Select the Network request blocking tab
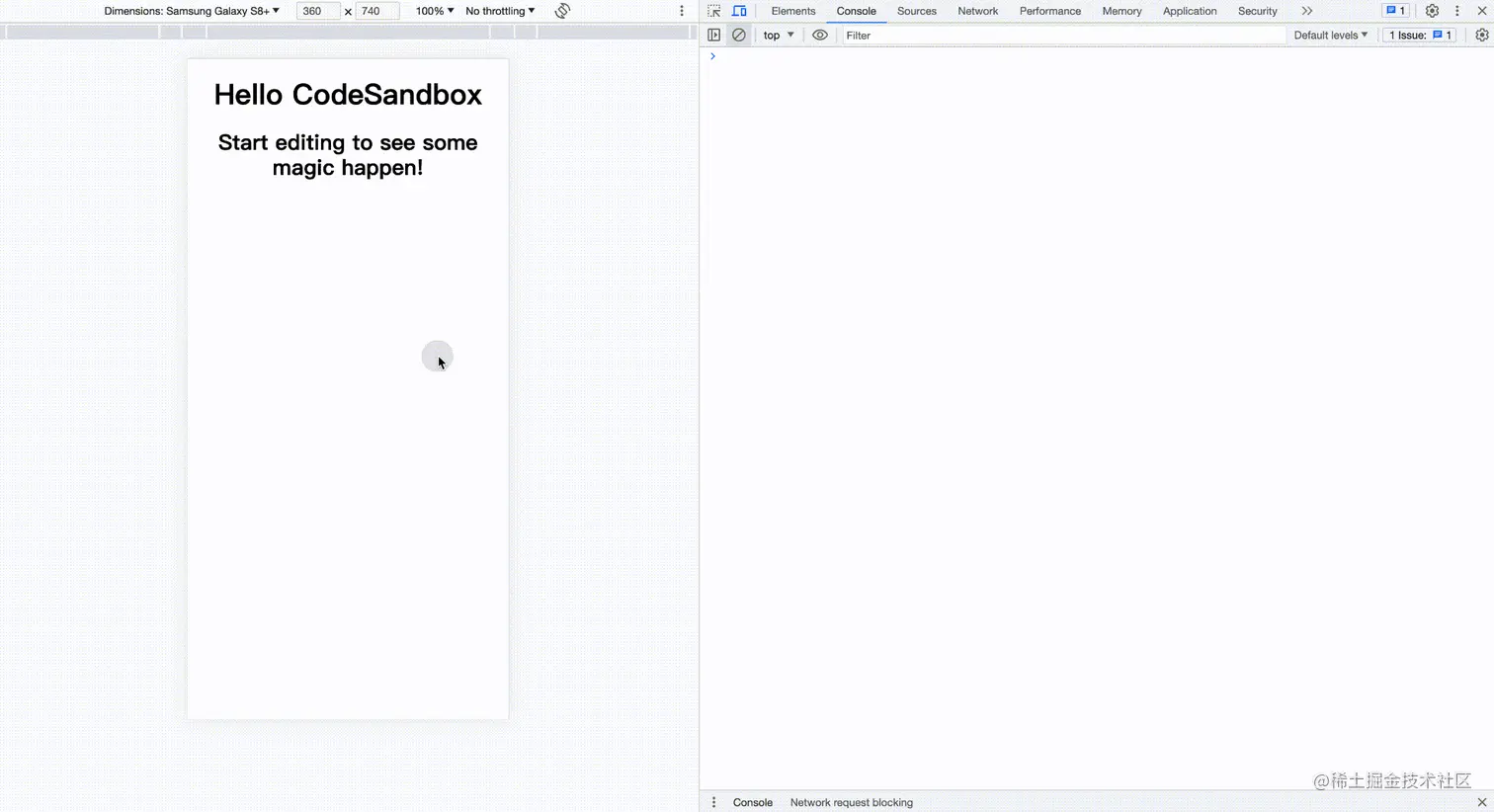The height and width of the screenshot is (812, 1494). (x=851, y=802)
